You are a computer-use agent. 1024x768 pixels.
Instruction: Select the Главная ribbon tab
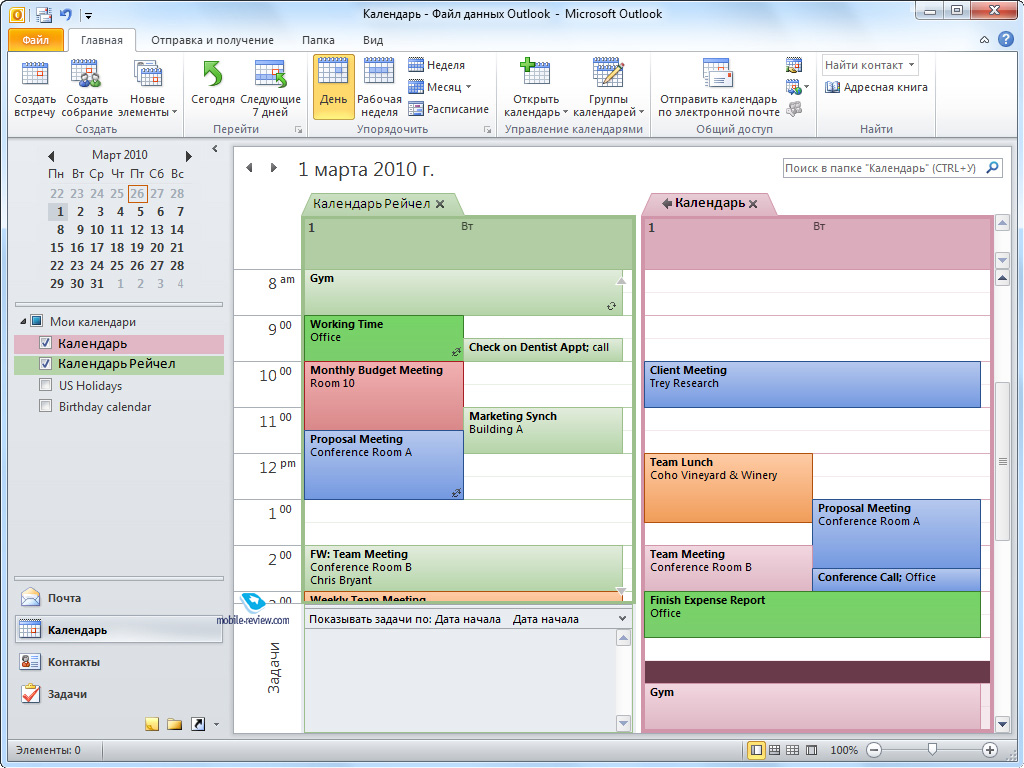coord(102,40)
